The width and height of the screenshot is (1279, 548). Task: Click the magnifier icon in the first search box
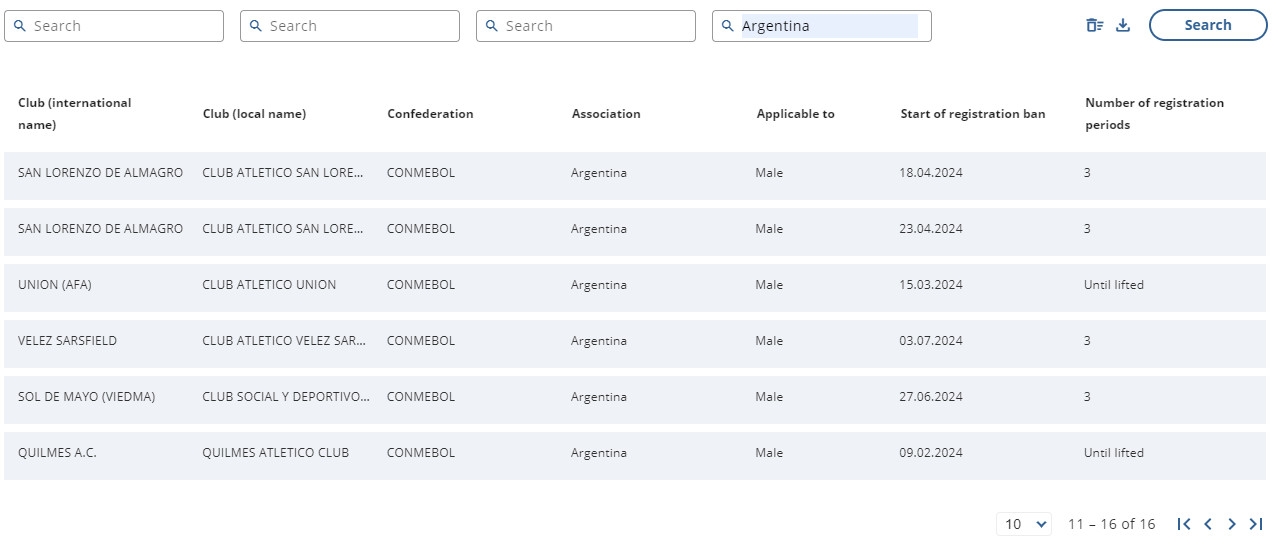[20, 26]
